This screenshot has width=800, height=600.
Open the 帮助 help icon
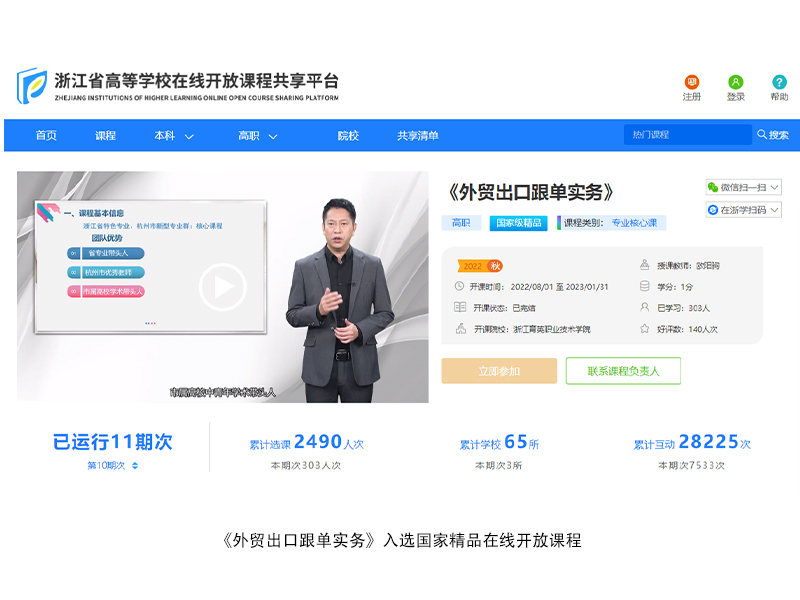(x=779, y=82)
